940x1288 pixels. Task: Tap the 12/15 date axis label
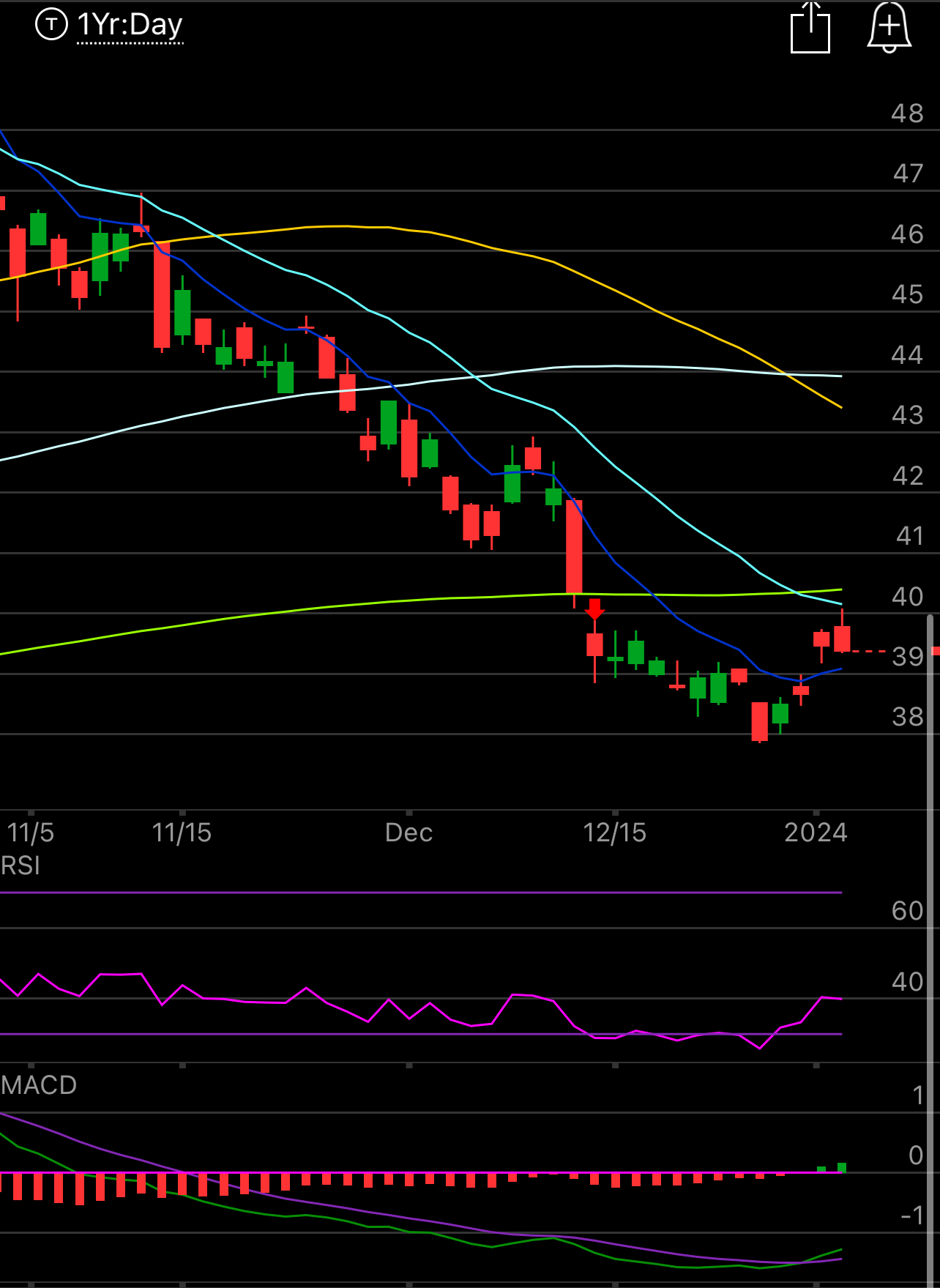pos(614,833)
